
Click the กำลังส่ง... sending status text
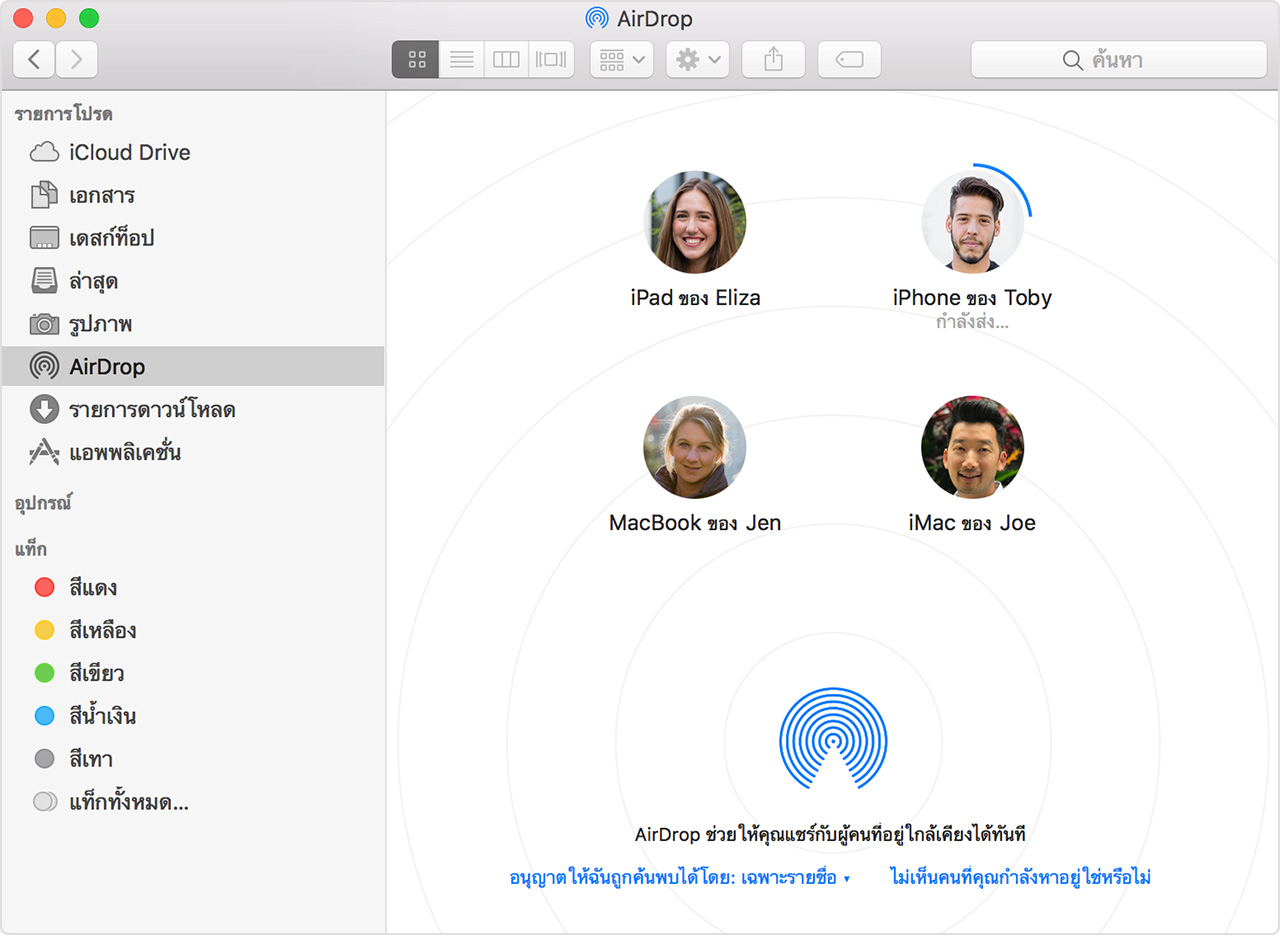click(972, 322)
